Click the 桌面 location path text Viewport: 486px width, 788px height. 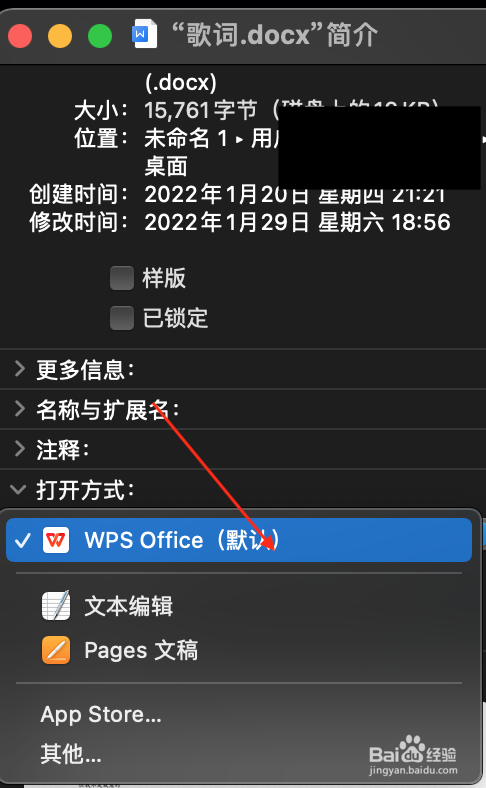tap(166, 166)
